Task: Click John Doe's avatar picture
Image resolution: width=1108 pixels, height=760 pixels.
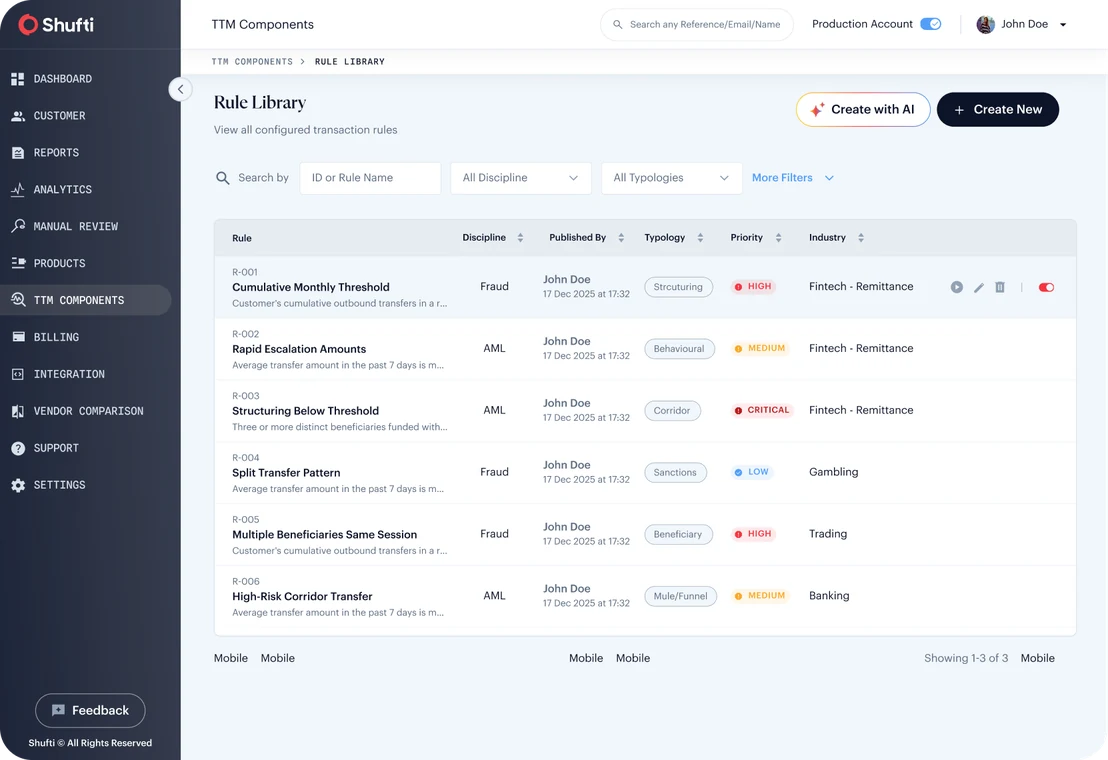Action: coord(985,24)
